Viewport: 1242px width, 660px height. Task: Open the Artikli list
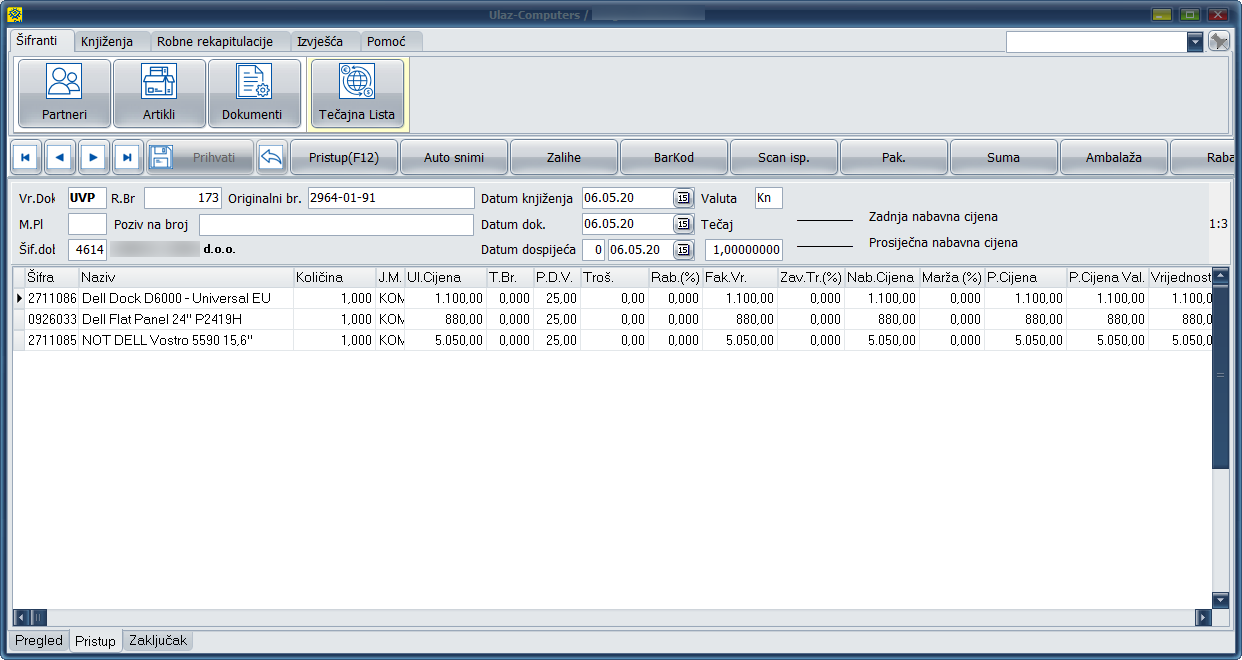coord(159,93)
